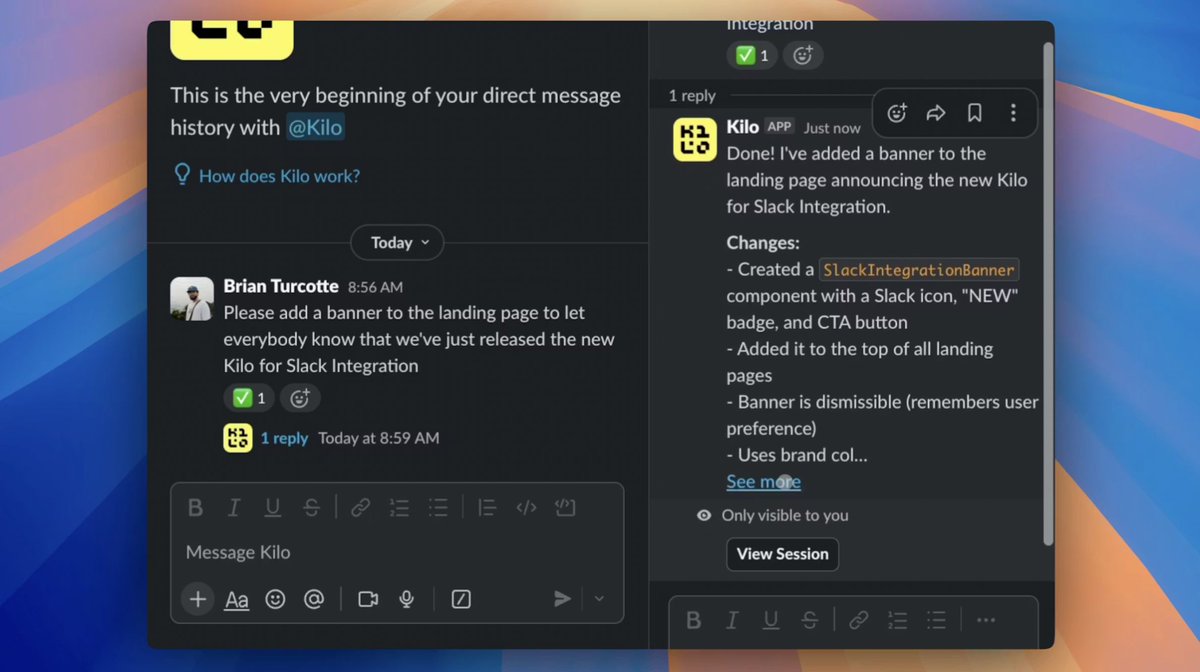Open the Today date dropdown

(397, 242)
